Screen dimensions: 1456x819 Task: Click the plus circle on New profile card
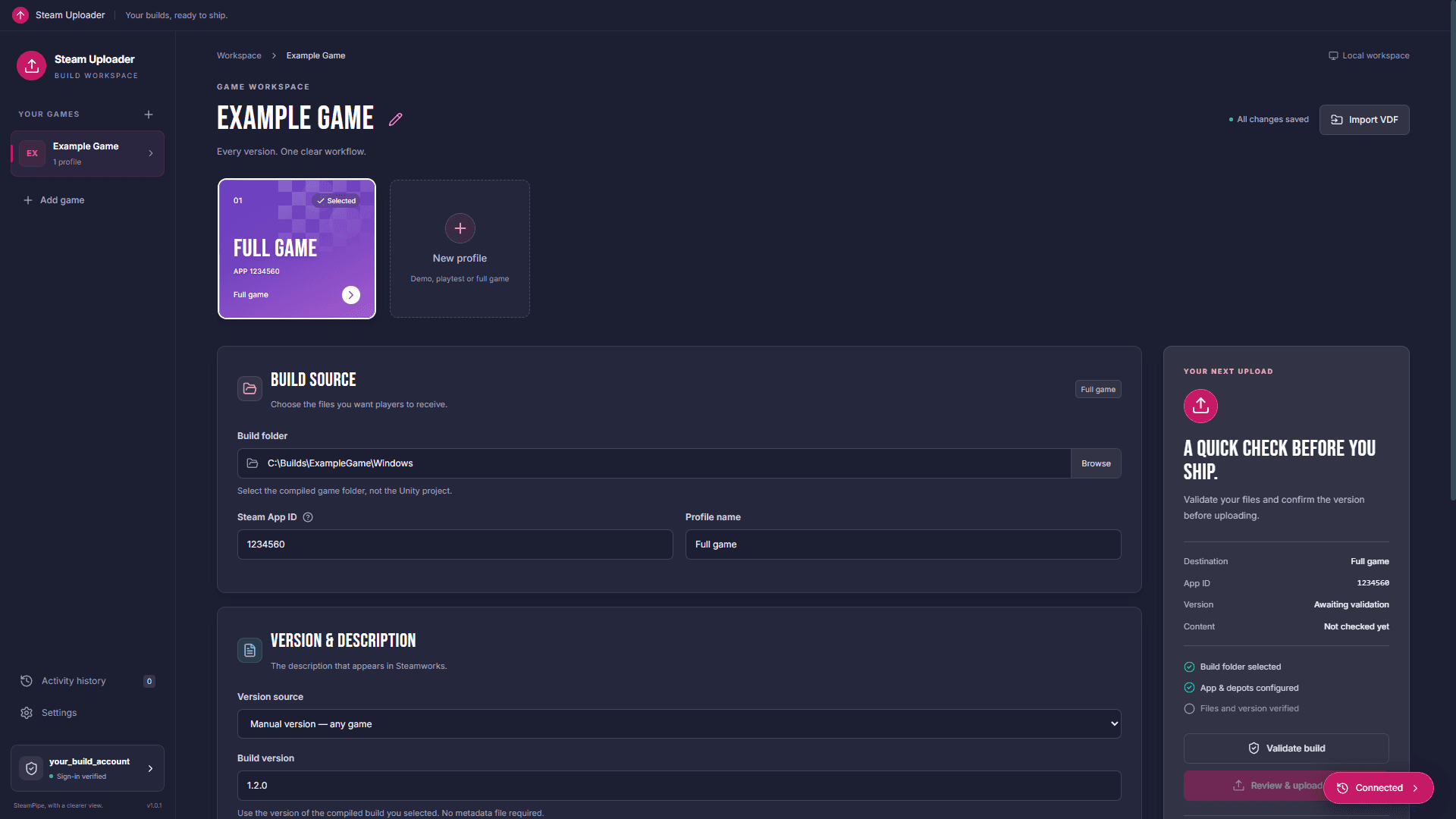point(460,228)
